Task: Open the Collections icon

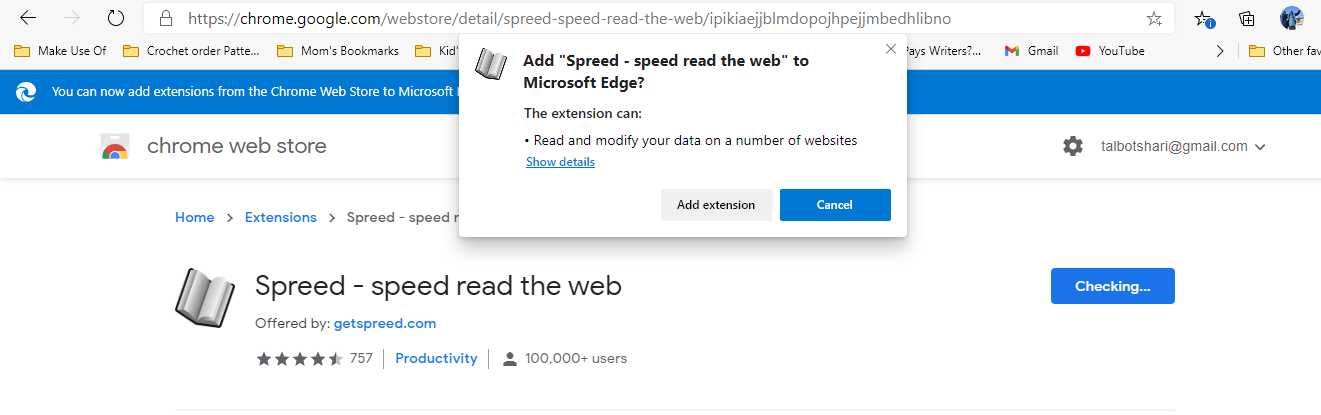Action: click(x=1247, y=18)
